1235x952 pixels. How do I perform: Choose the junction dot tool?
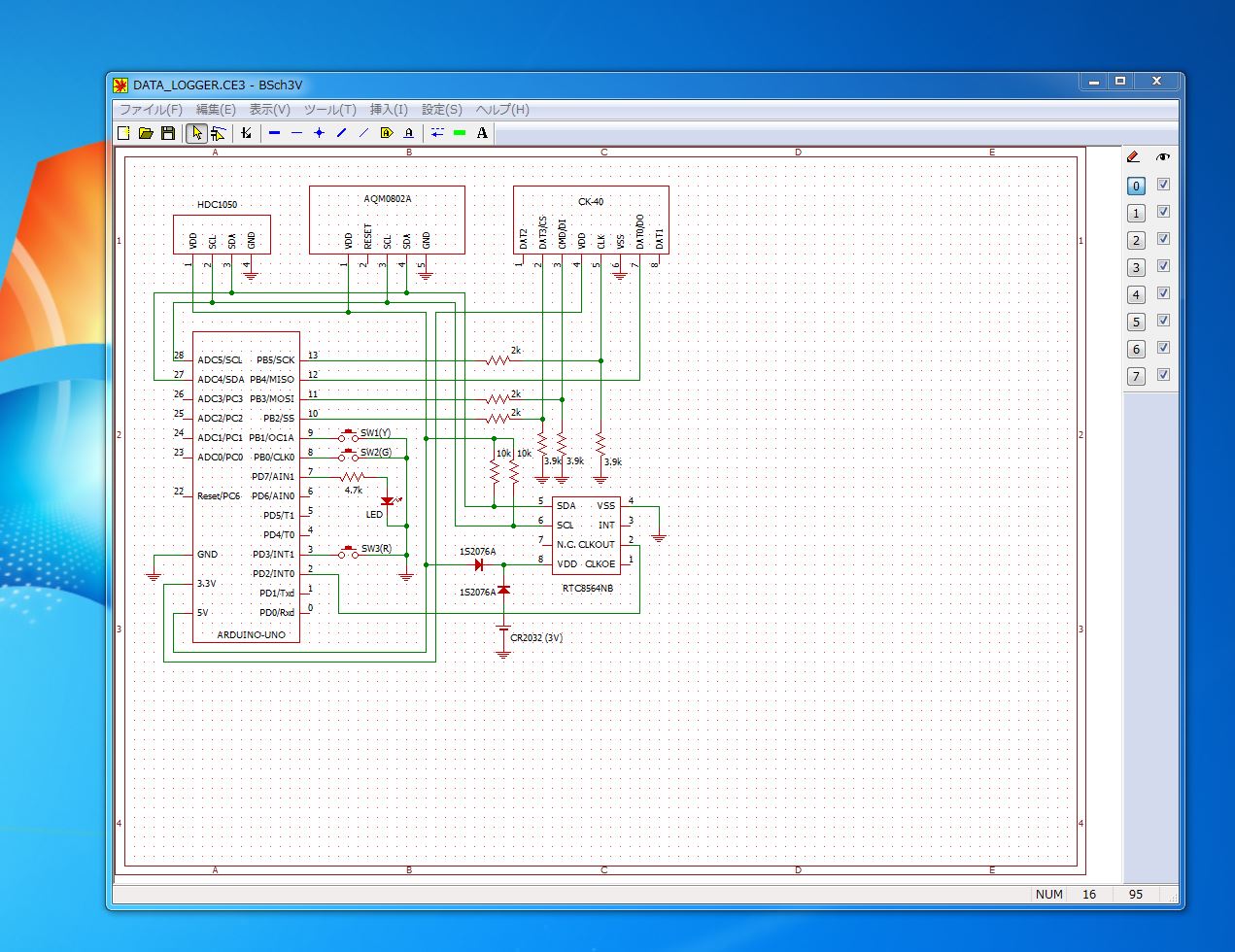tap(319, 133)
